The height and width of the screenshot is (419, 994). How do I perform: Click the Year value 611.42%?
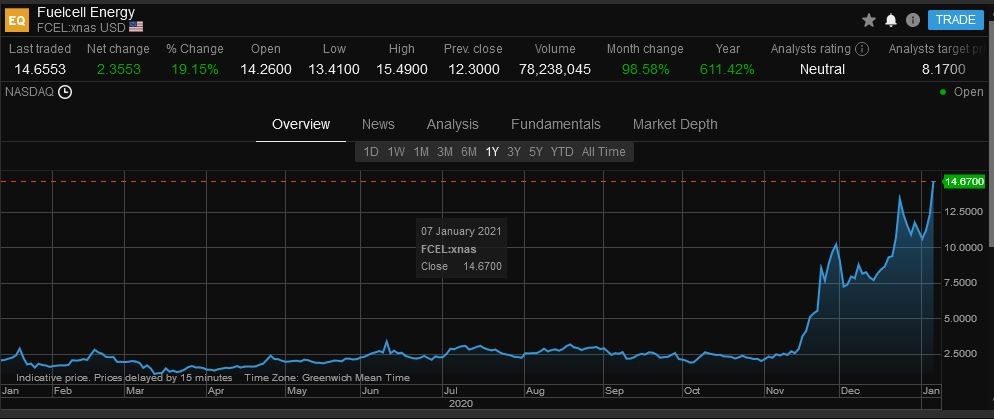coord(727,70)
